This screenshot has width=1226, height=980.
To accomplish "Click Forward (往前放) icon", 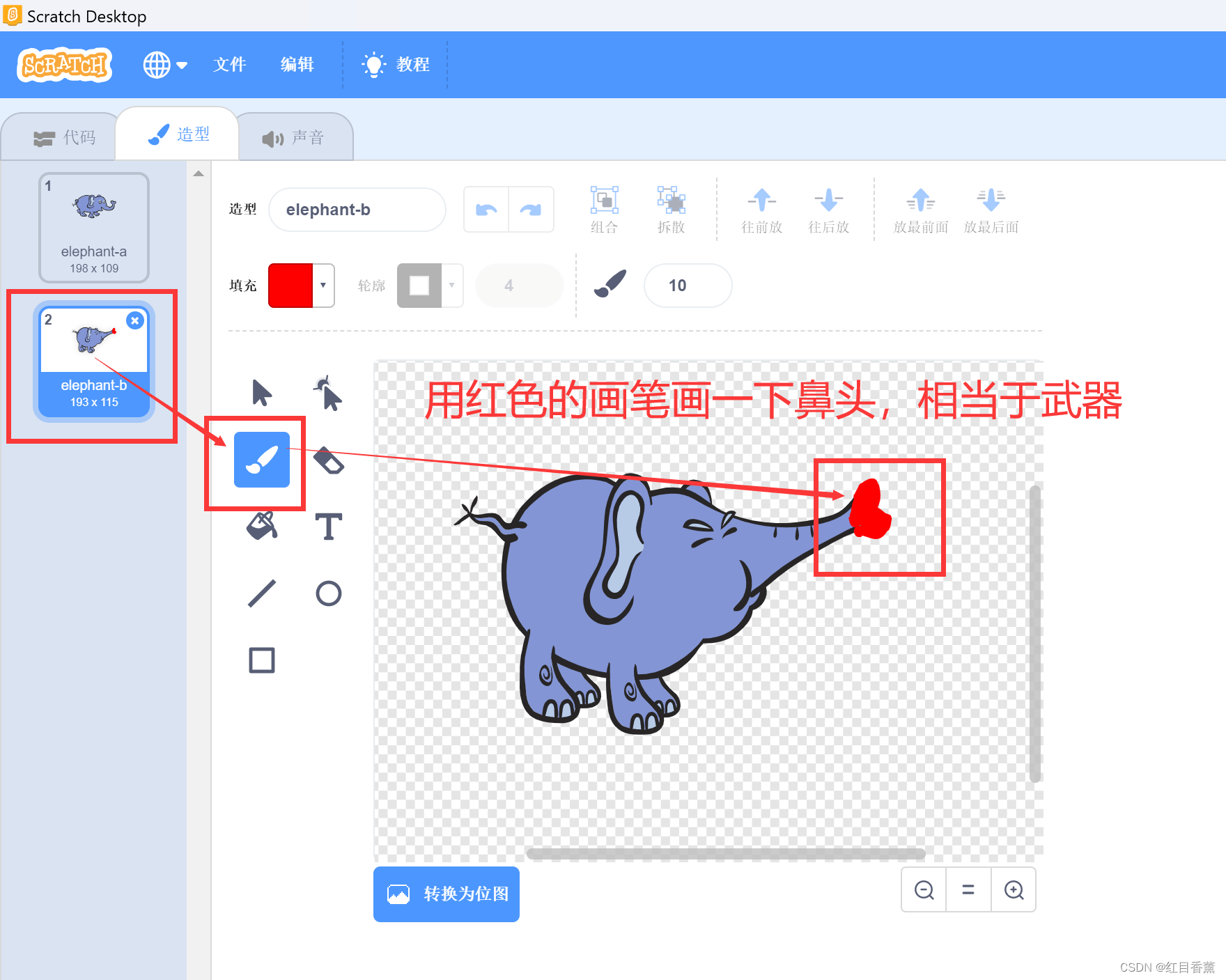I will tap(762, 201).
